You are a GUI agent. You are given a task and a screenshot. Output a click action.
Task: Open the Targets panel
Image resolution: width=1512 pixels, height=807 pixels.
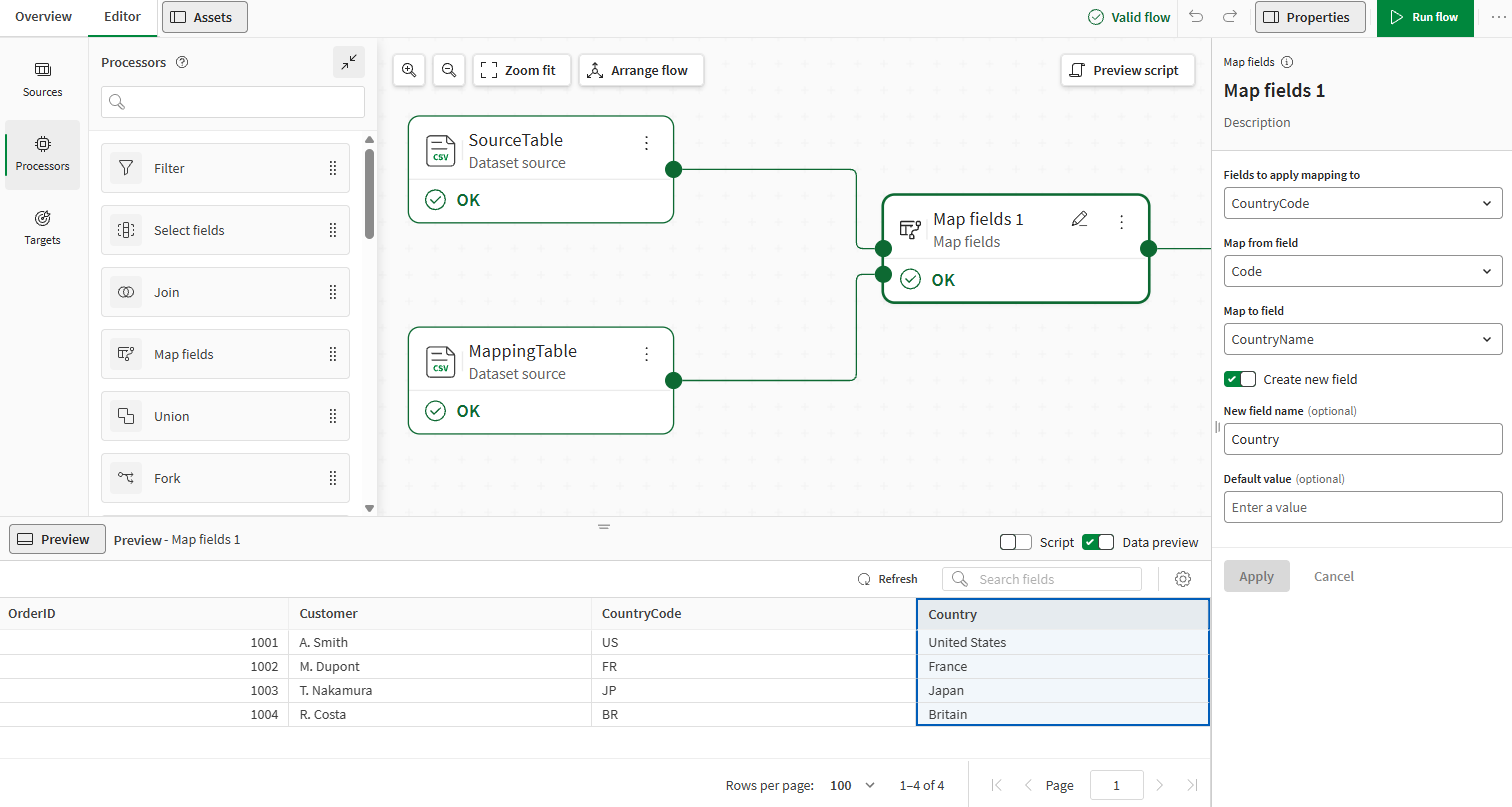click(x=42, y=228)
